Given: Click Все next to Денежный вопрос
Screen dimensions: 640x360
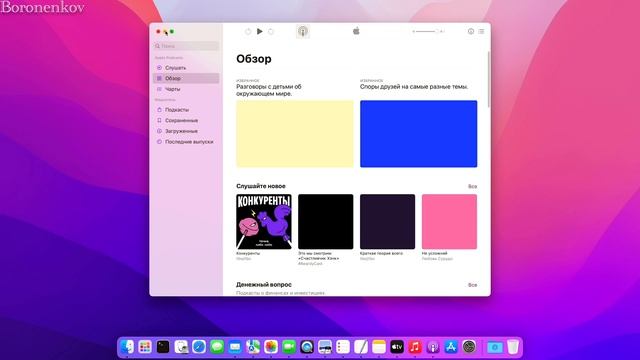Looking at the screenshot, I should 472,285.
